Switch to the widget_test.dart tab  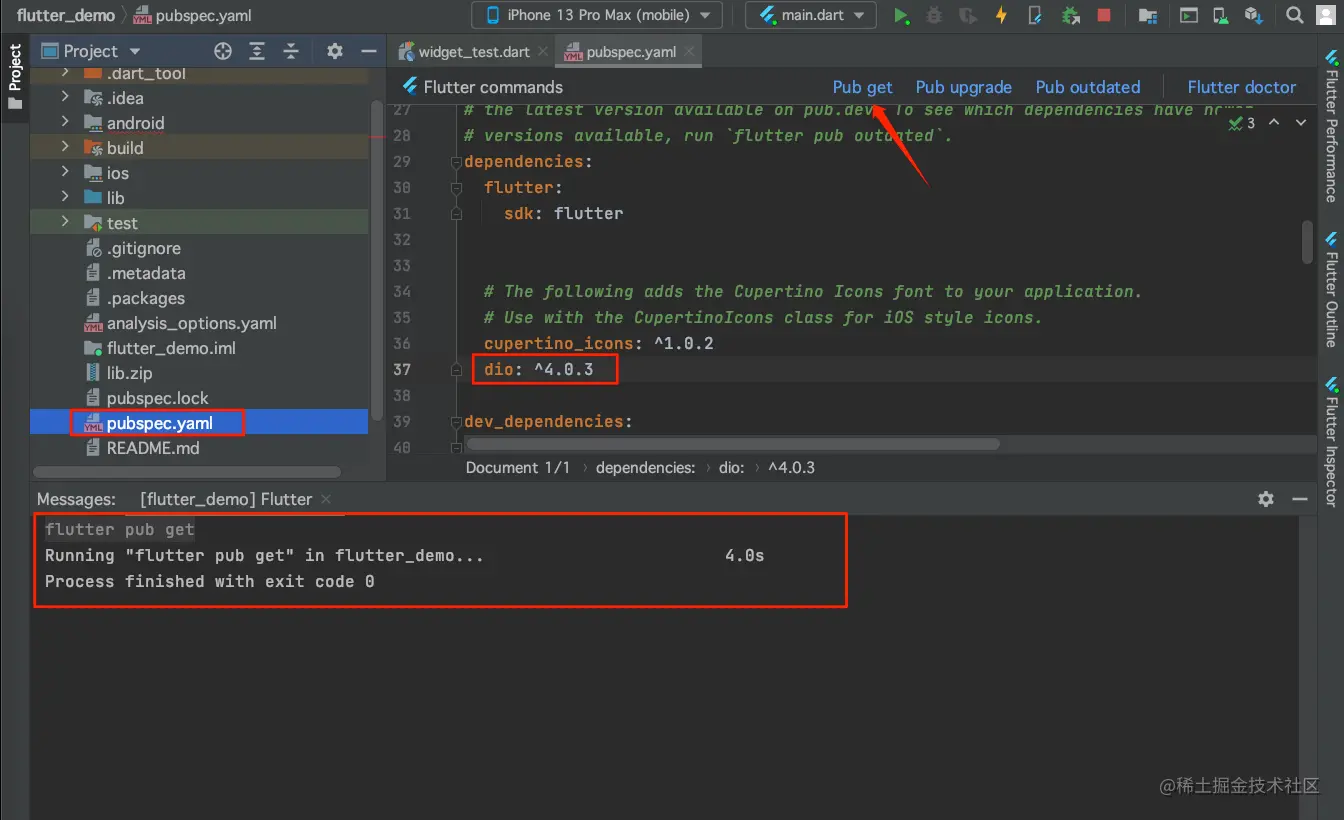pyautogui.click(x=474, y=52)
